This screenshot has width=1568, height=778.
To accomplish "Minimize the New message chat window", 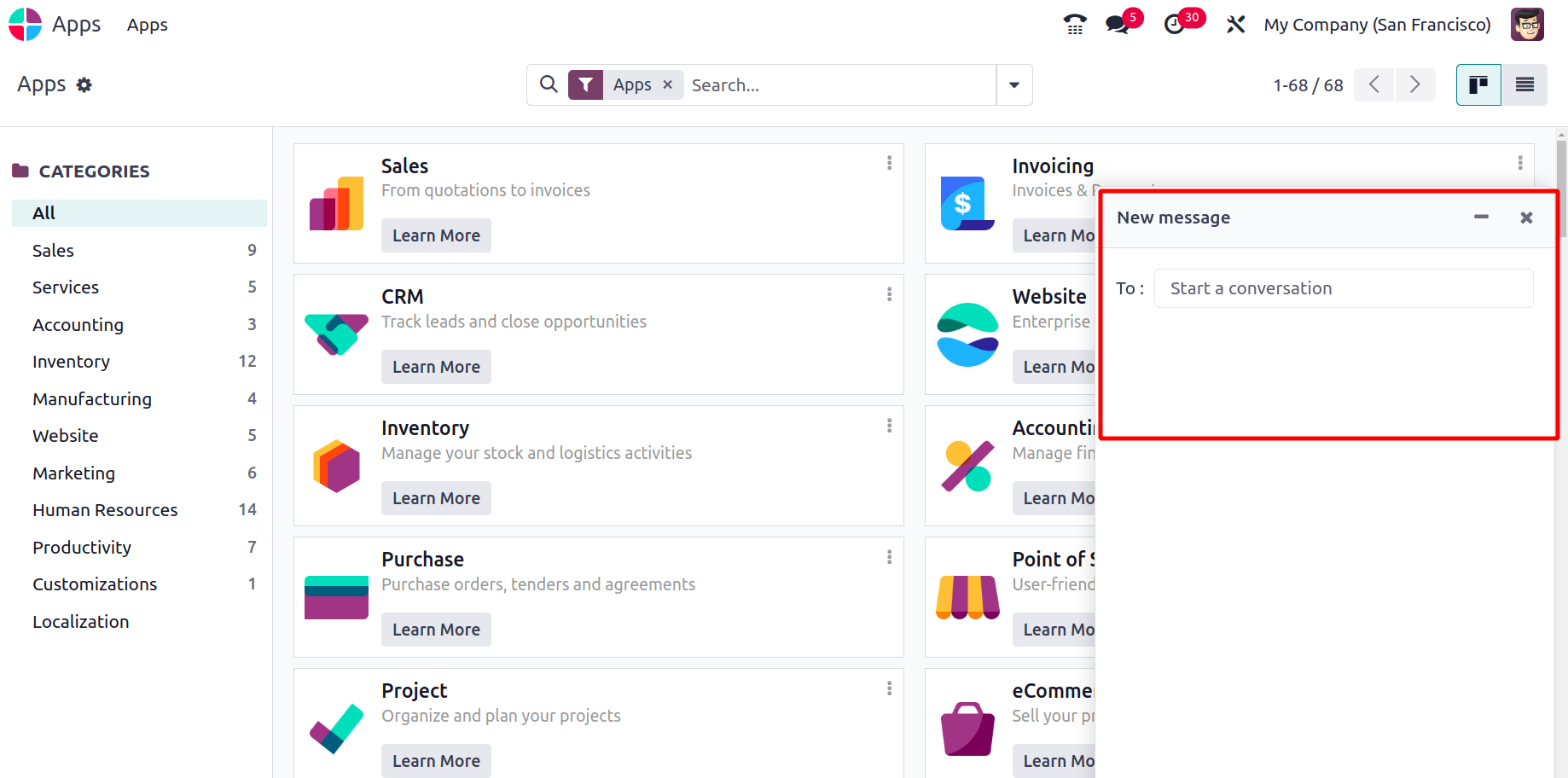I will [1481, 218].
